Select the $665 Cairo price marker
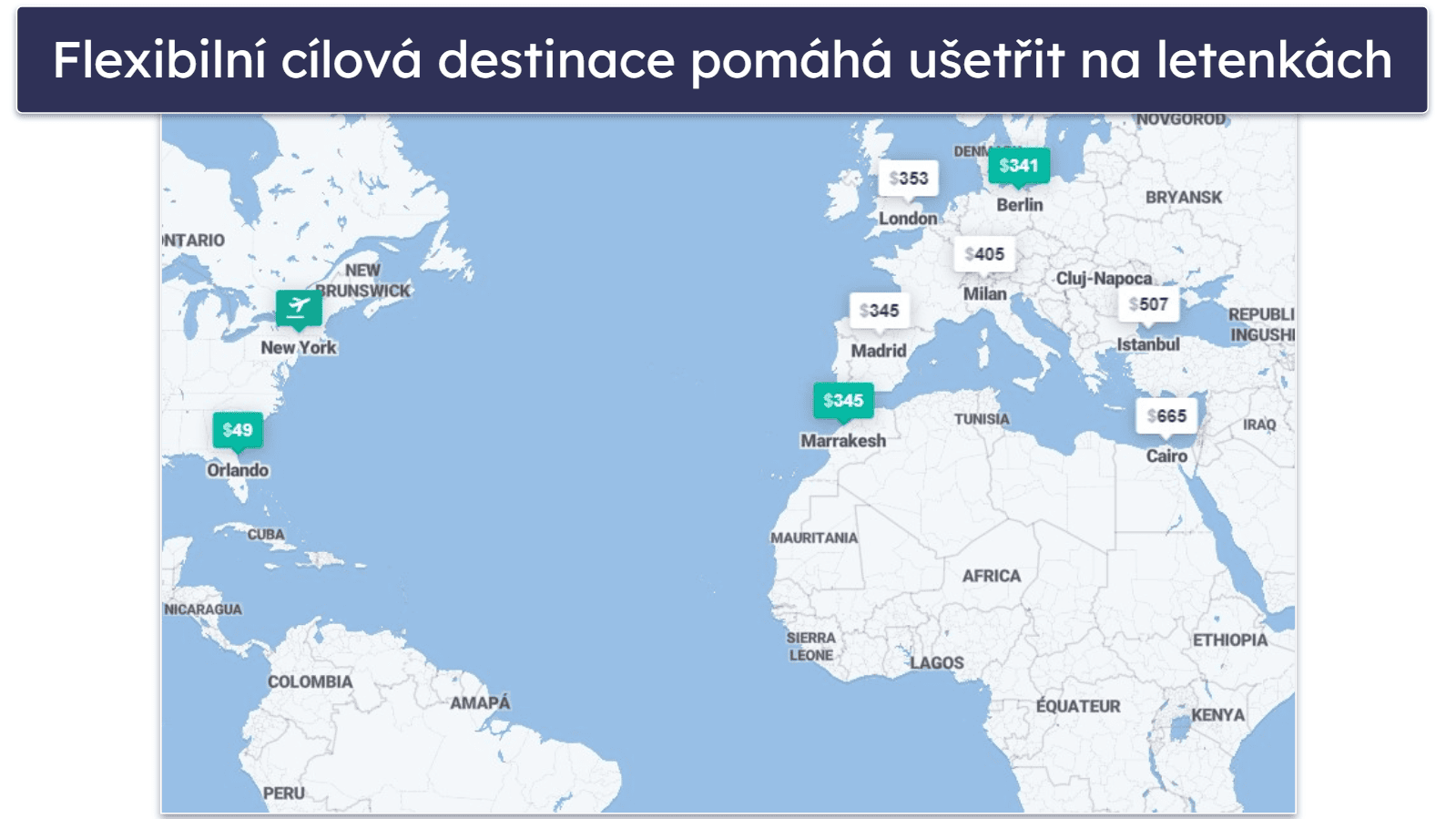 pos(1166,416)
